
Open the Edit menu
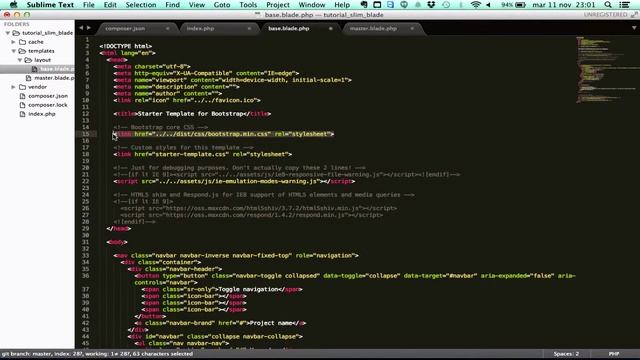(110, 5)
